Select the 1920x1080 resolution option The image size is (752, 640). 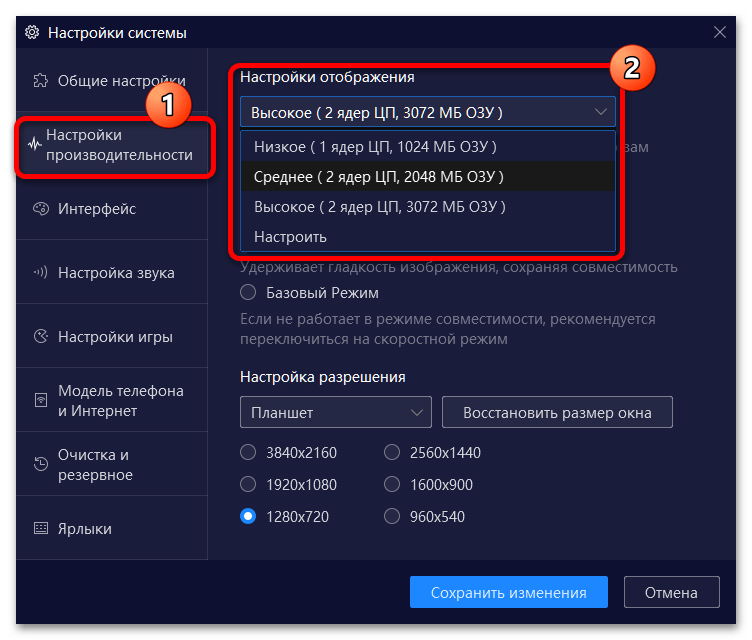[x=248, y=485]
